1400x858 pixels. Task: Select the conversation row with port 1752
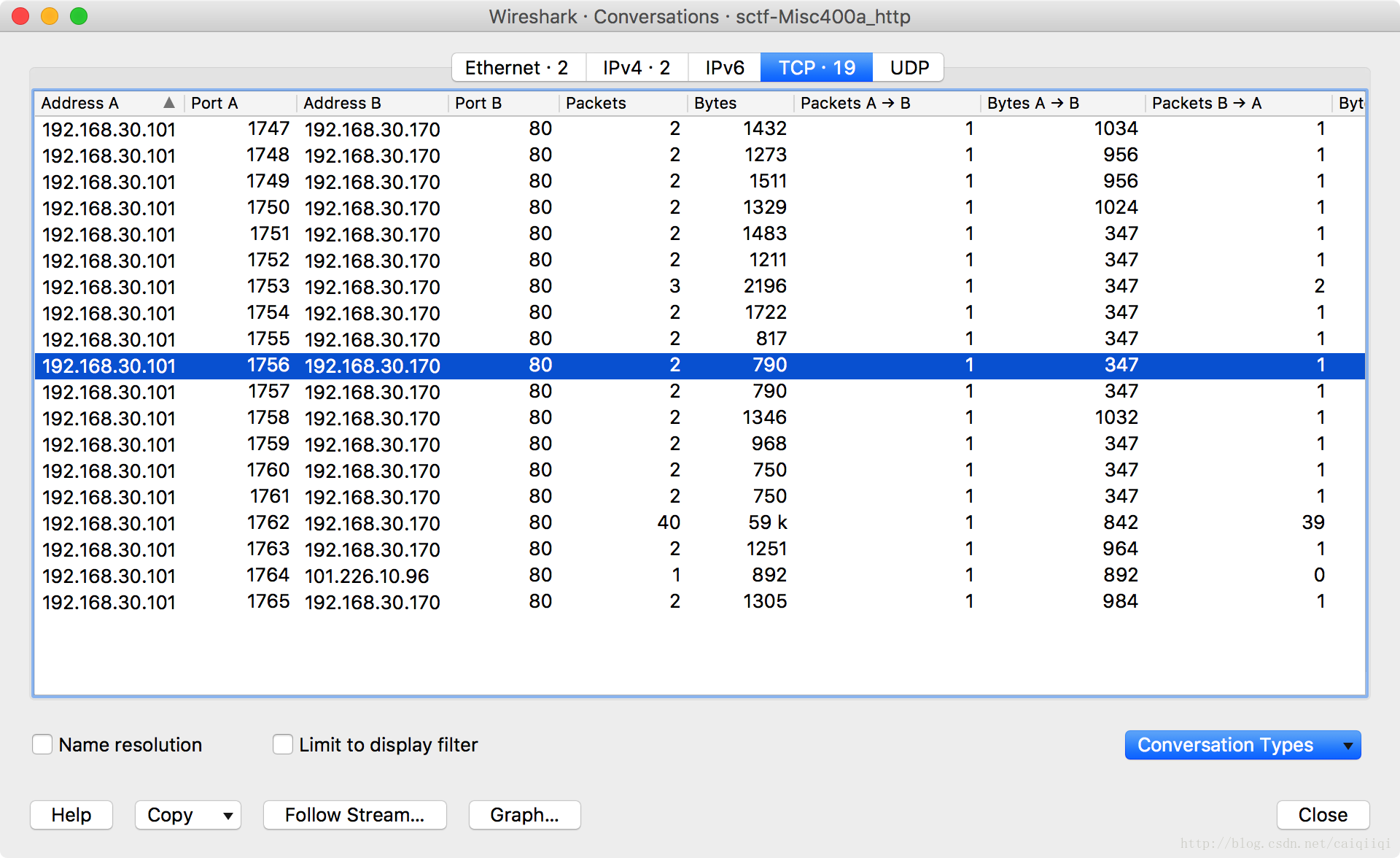(700, 260)
